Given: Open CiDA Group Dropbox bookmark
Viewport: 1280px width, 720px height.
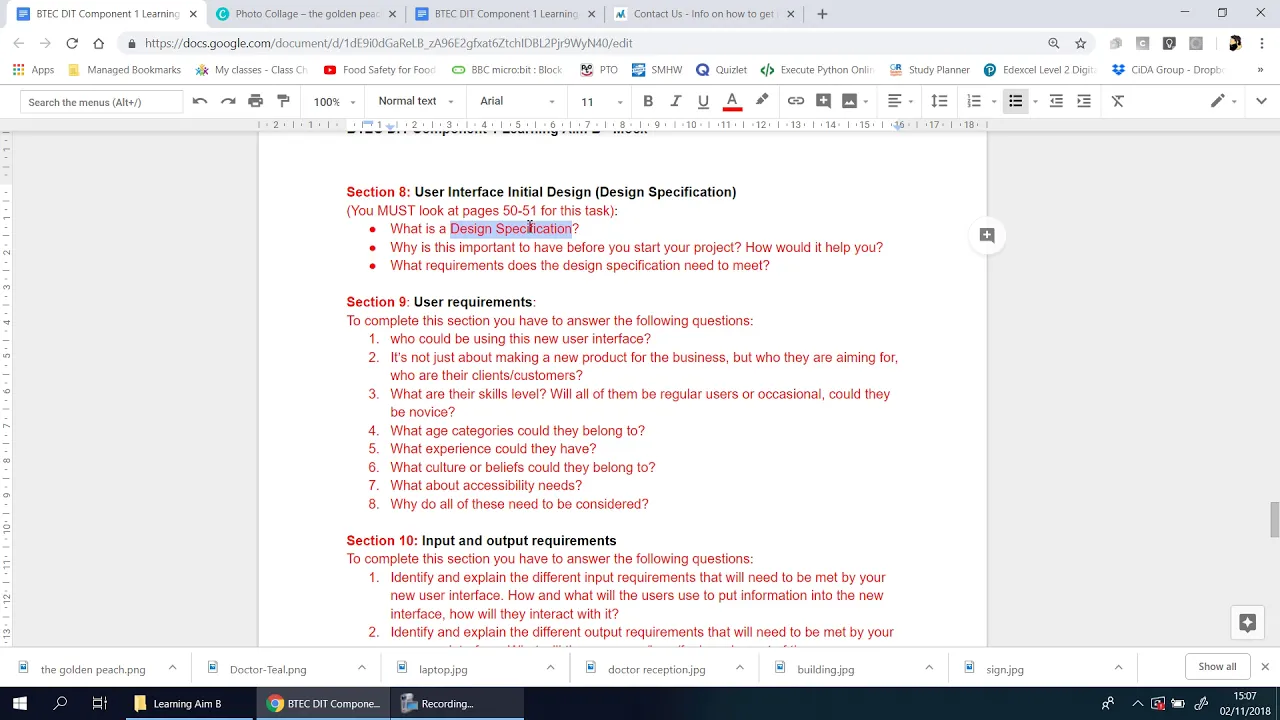Looking at the screenshot, I should pyautogui.click(x=1168, y=70).
